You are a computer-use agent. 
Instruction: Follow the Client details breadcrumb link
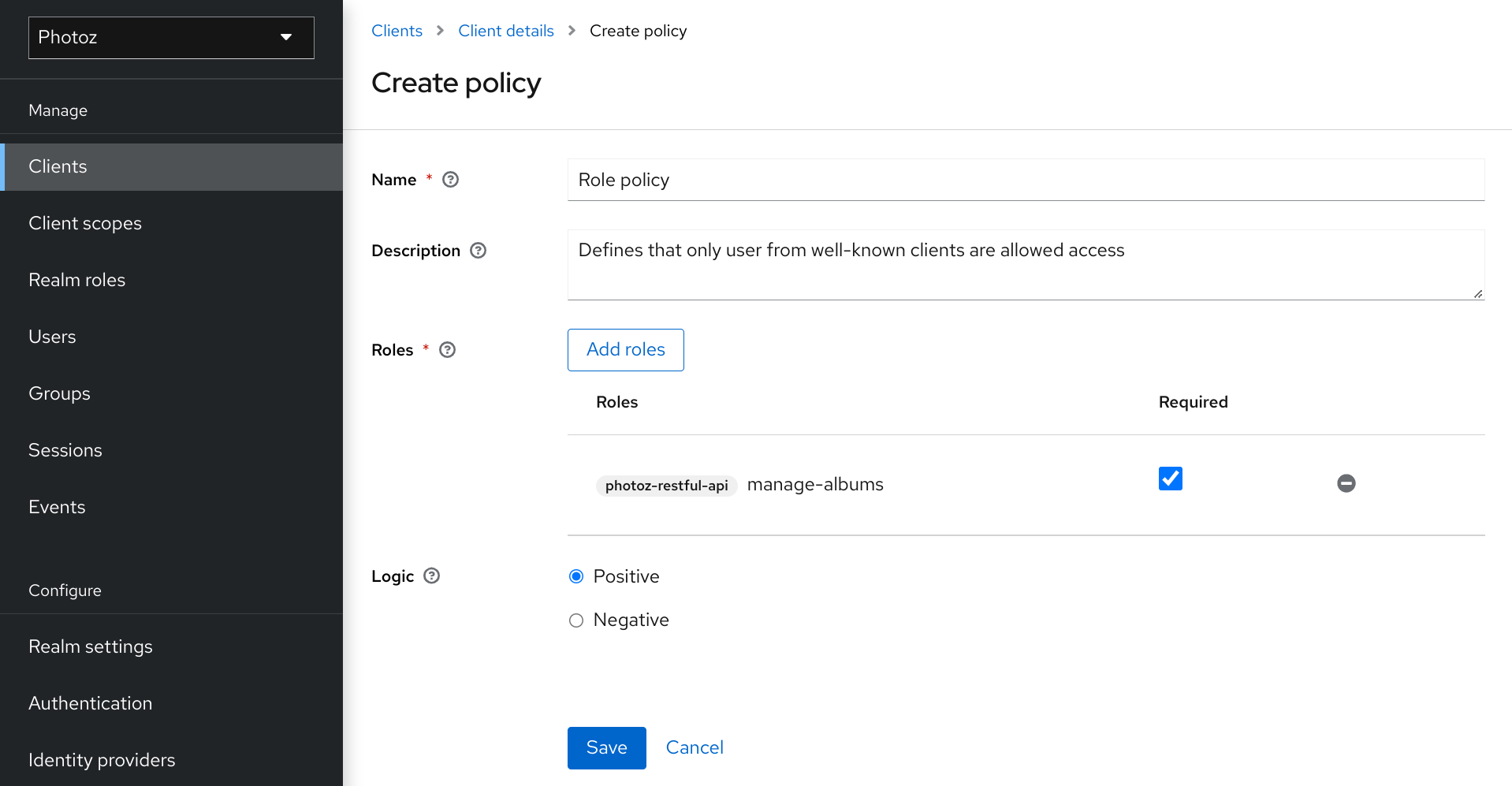coord(506,31)
